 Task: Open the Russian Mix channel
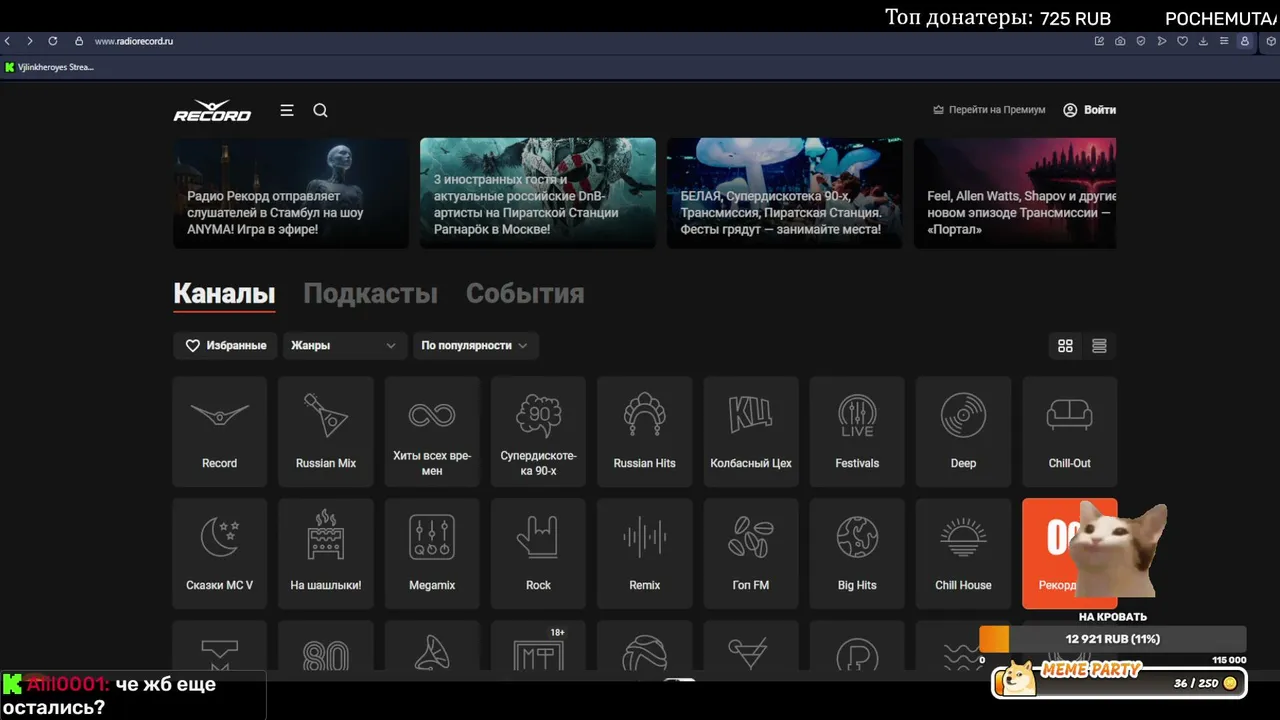(x=326, y=431)
